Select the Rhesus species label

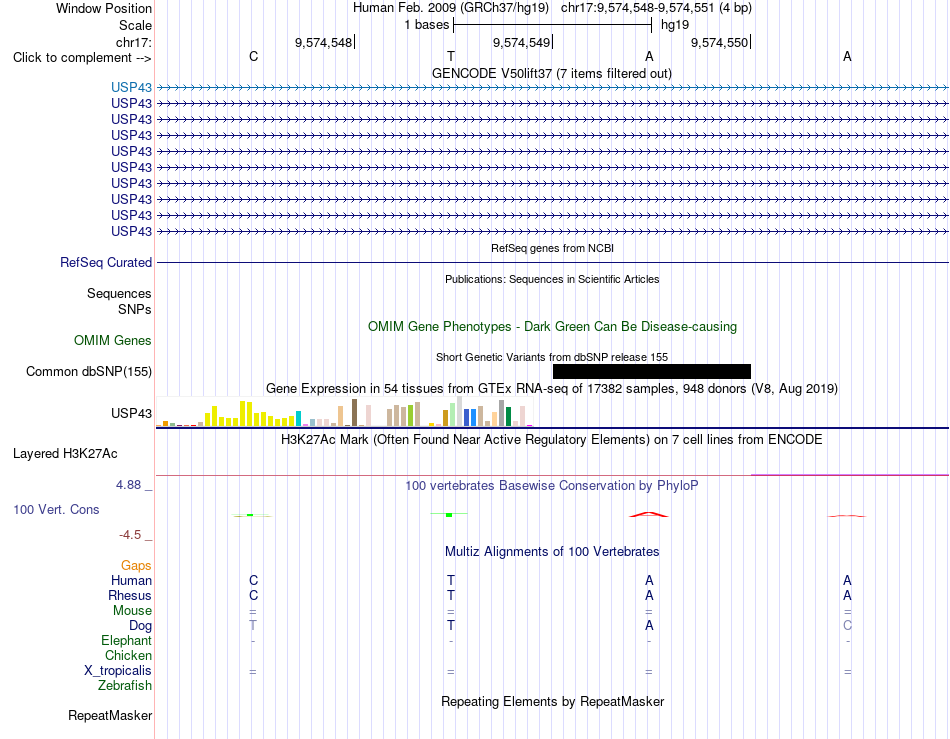click(x=130, y=595)
